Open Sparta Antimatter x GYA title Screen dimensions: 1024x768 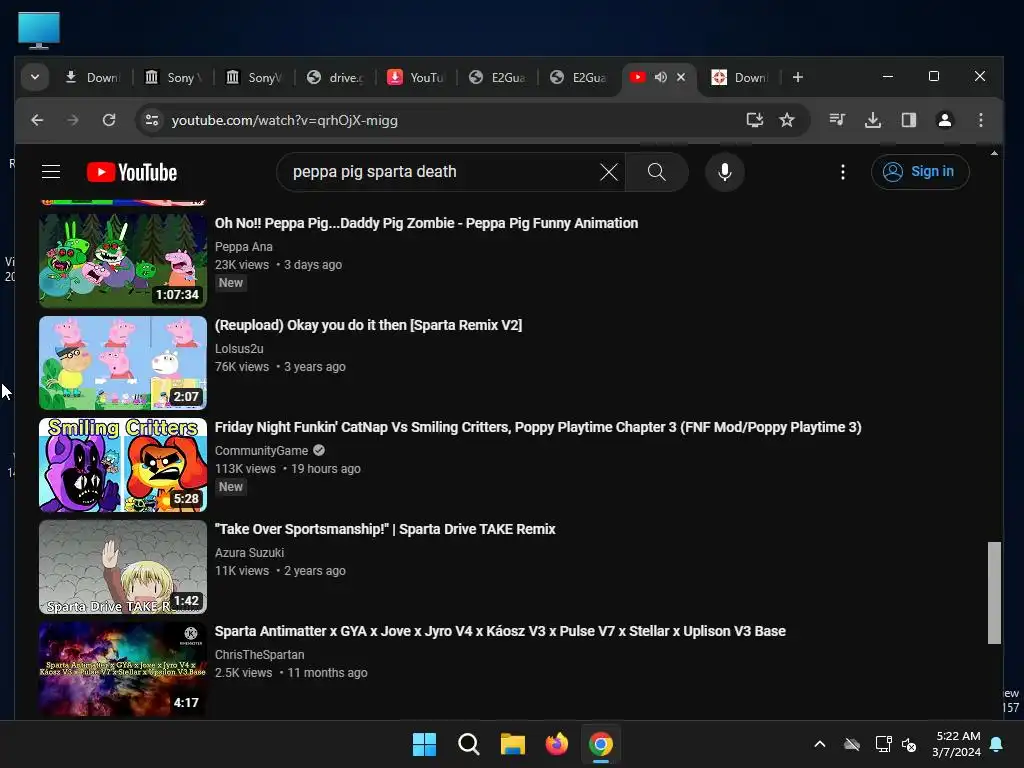(x=500, y=631)
